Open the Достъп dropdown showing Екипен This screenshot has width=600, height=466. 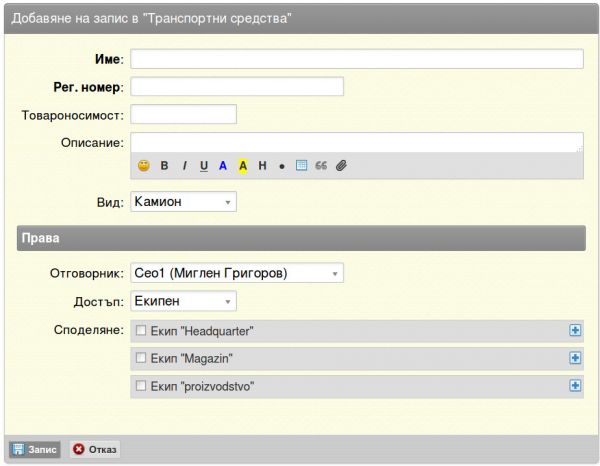183,301
